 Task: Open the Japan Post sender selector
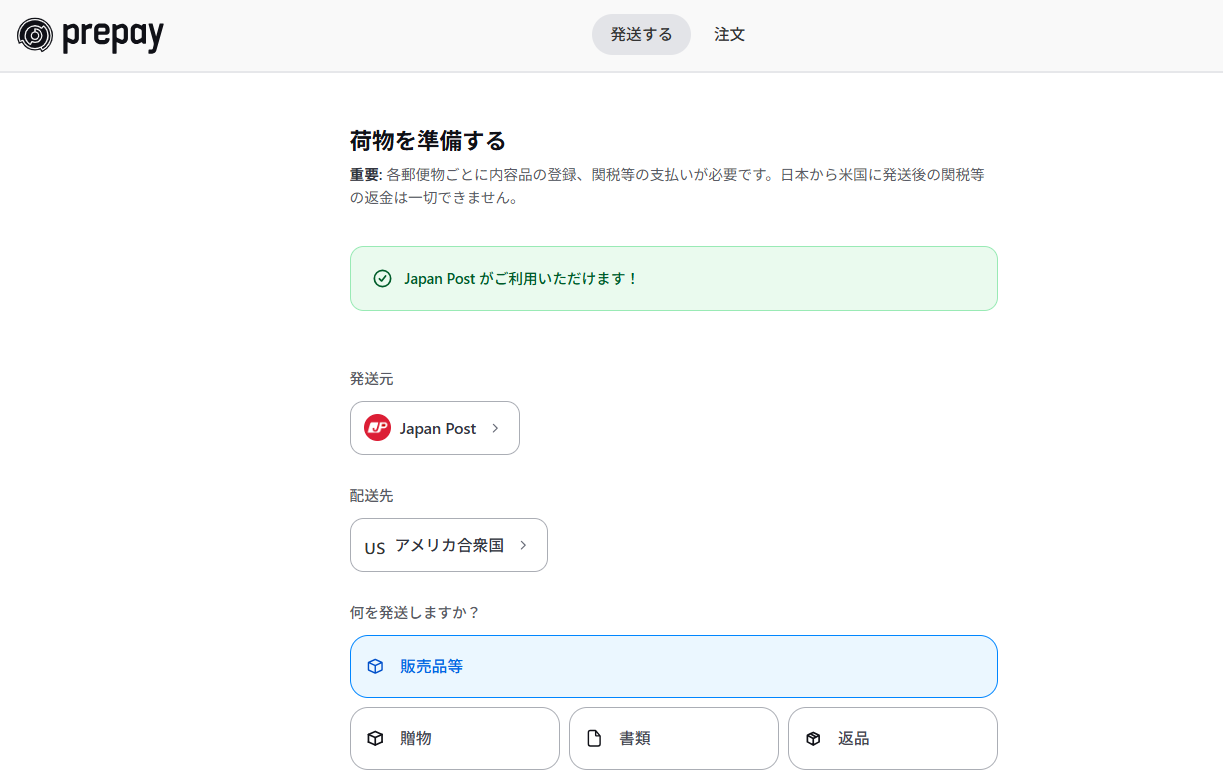435,428
